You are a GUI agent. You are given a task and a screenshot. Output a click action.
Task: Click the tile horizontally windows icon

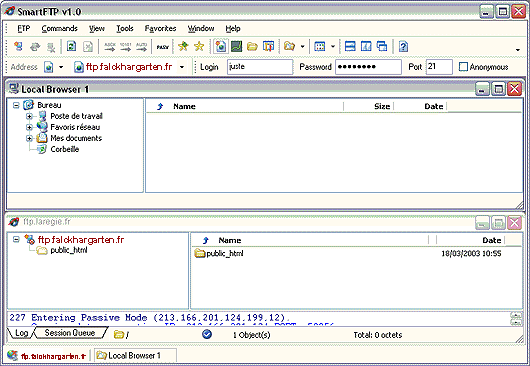350,46
